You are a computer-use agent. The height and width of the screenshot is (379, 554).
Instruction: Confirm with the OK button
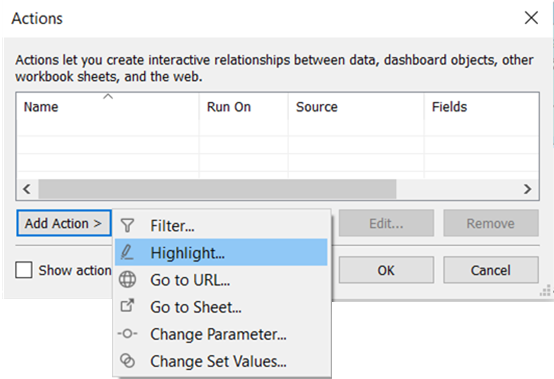point(386,270)
